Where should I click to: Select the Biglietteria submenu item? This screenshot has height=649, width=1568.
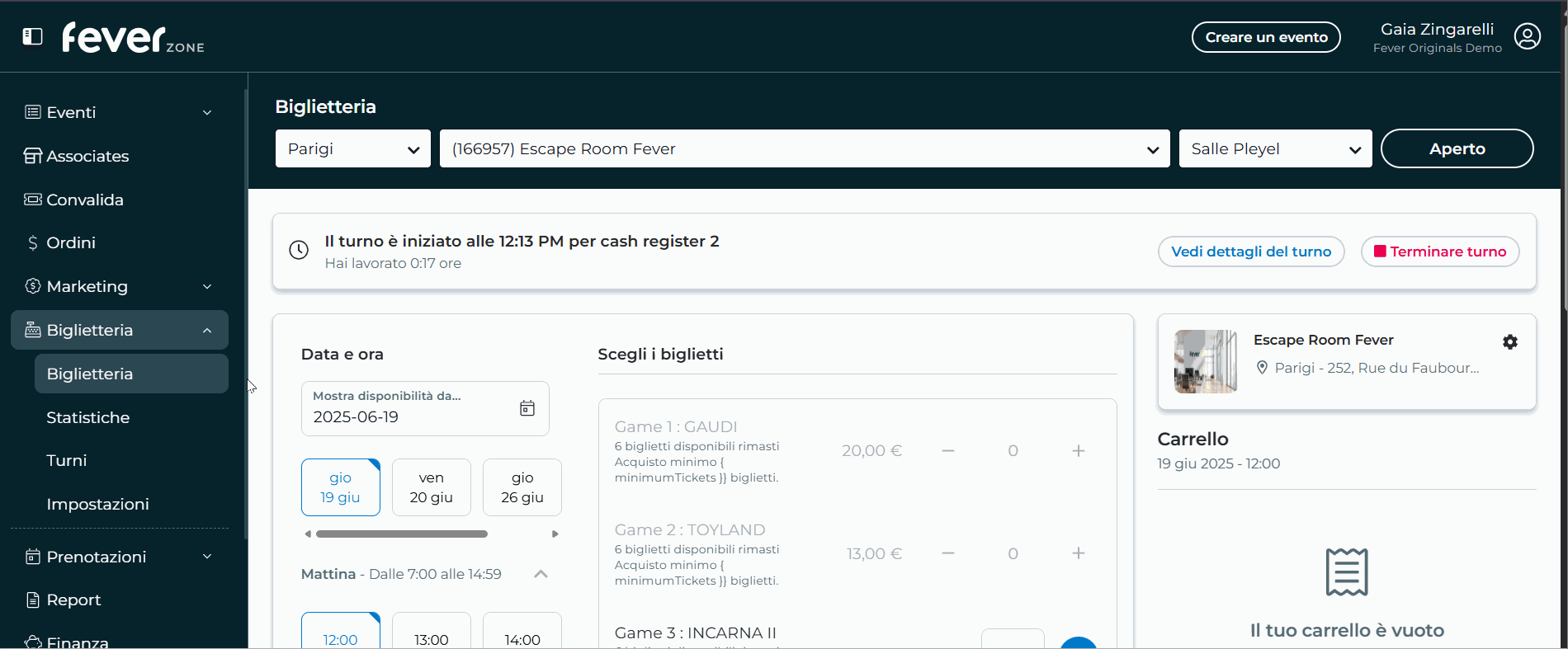tap(131, 374)
